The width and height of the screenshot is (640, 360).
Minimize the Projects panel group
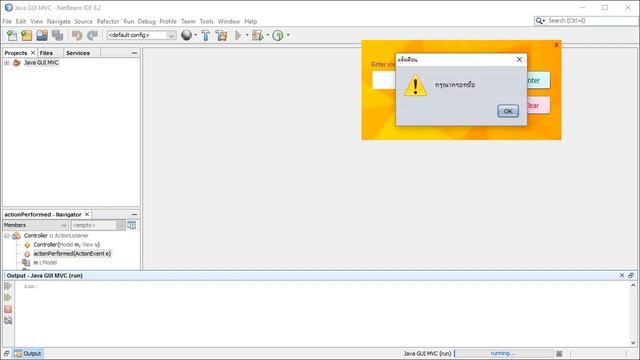134,53
